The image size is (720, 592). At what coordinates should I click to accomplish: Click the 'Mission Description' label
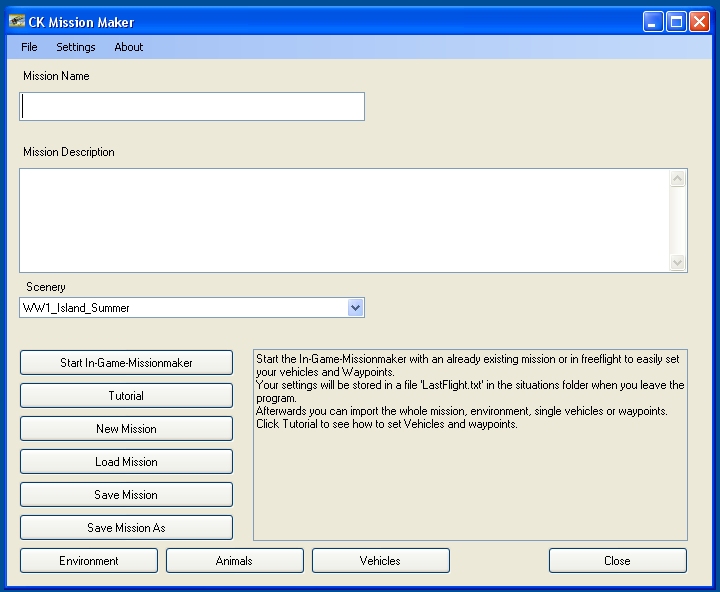point(69,152)
